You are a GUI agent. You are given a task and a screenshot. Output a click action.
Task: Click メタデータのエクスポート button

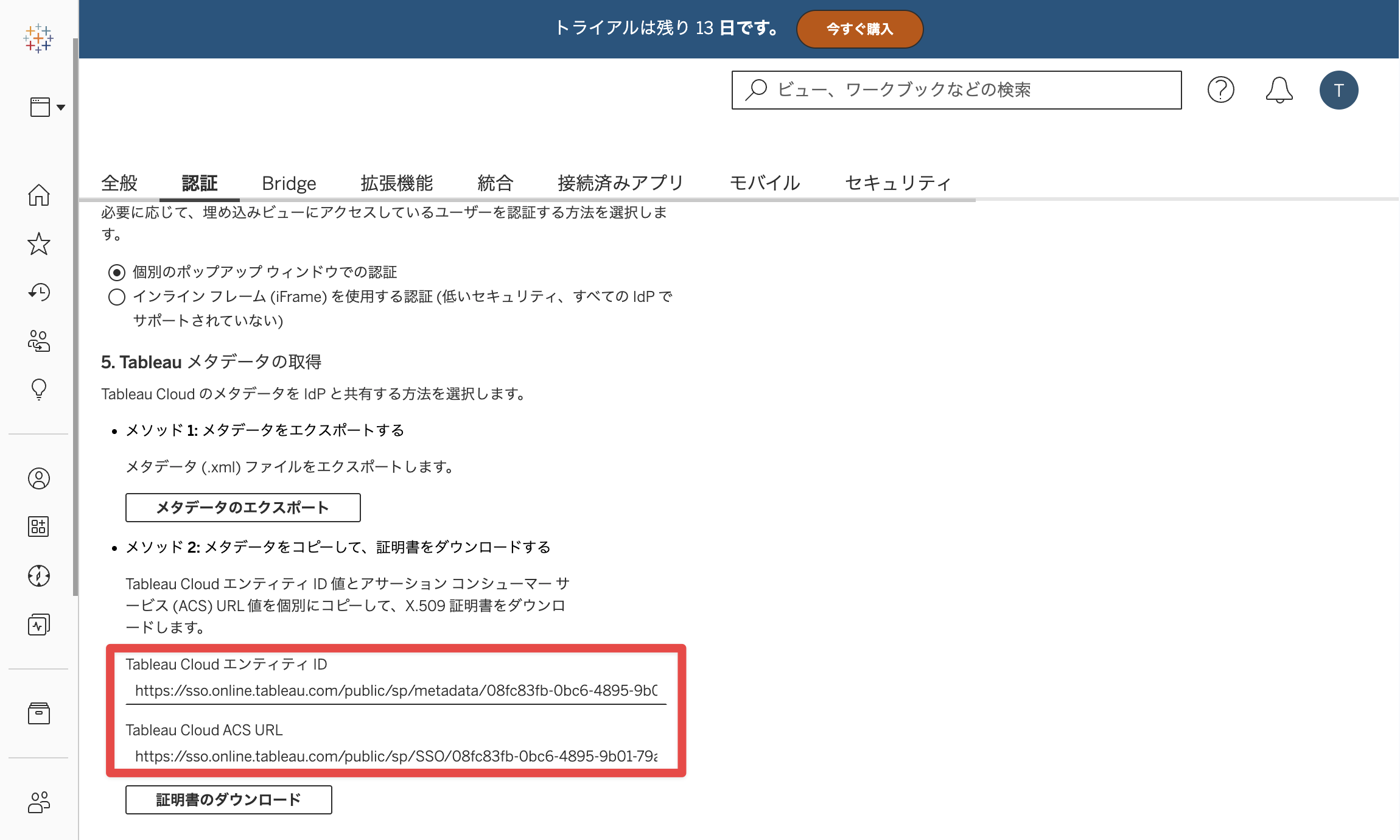[x=243, y=508]
